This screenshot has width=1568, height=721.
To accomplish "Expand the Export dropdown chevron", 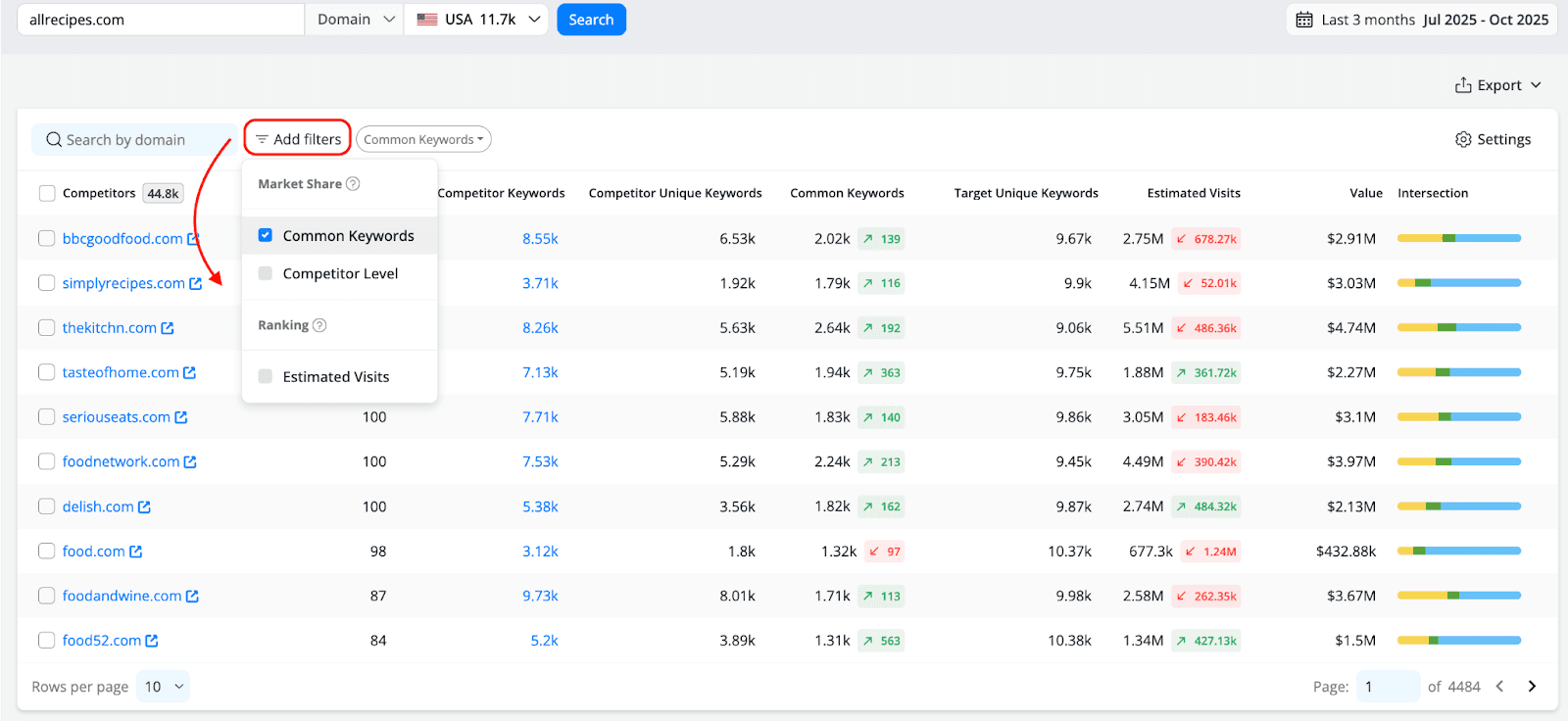I will [1536, 85].
